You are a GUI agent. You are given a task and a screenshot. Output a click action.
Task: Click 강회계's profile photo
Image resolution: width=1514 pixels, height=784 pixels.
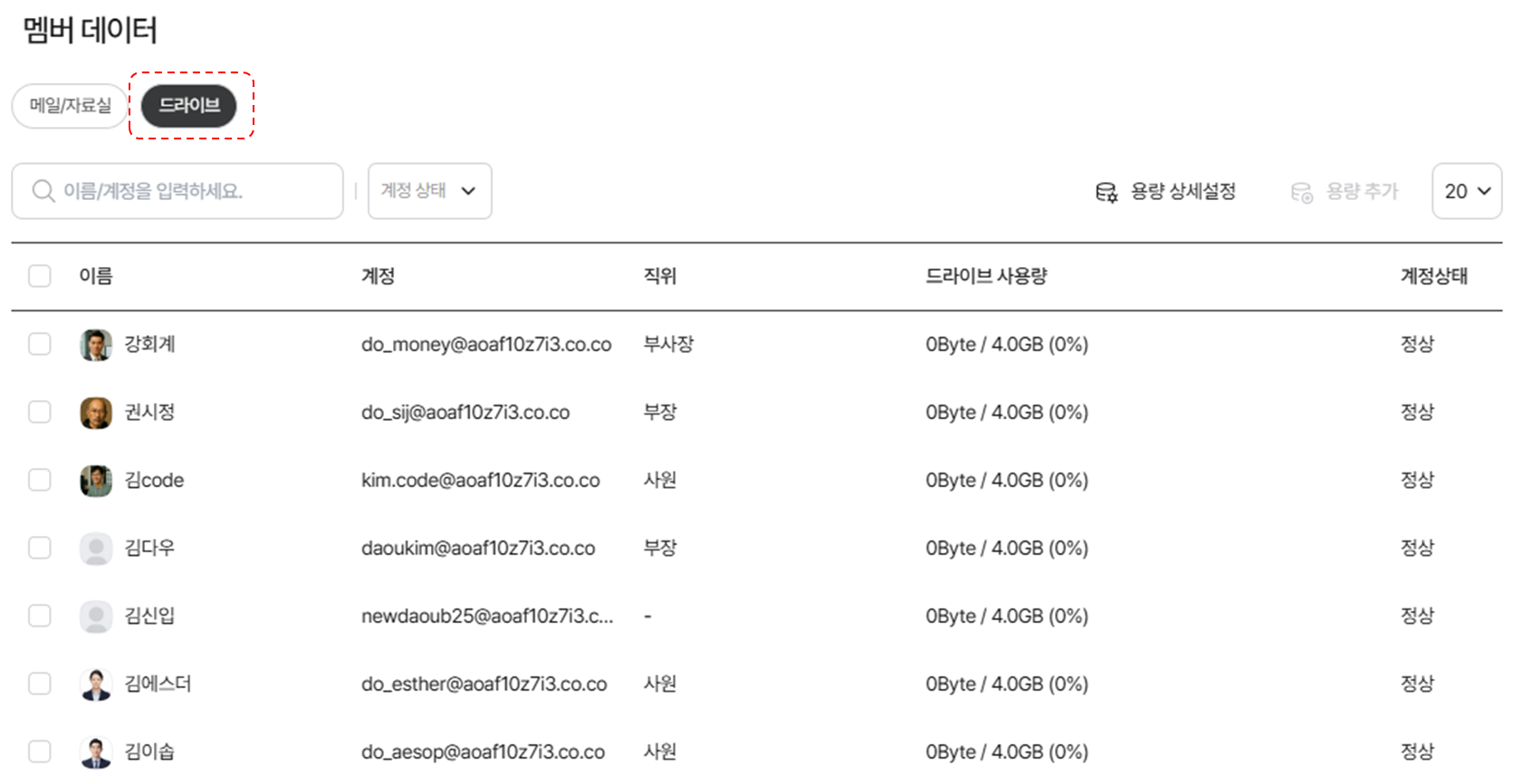click(x=96, y=345)
